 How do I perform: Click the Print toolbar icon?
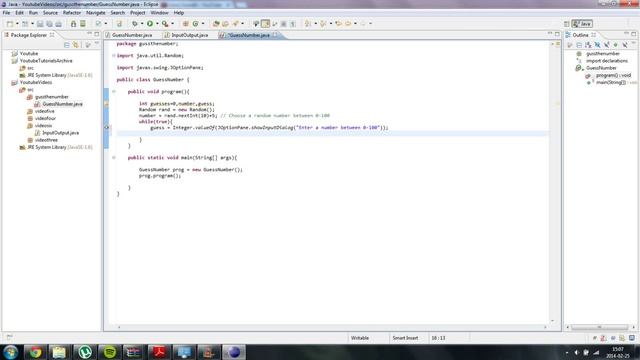[58, 24]
